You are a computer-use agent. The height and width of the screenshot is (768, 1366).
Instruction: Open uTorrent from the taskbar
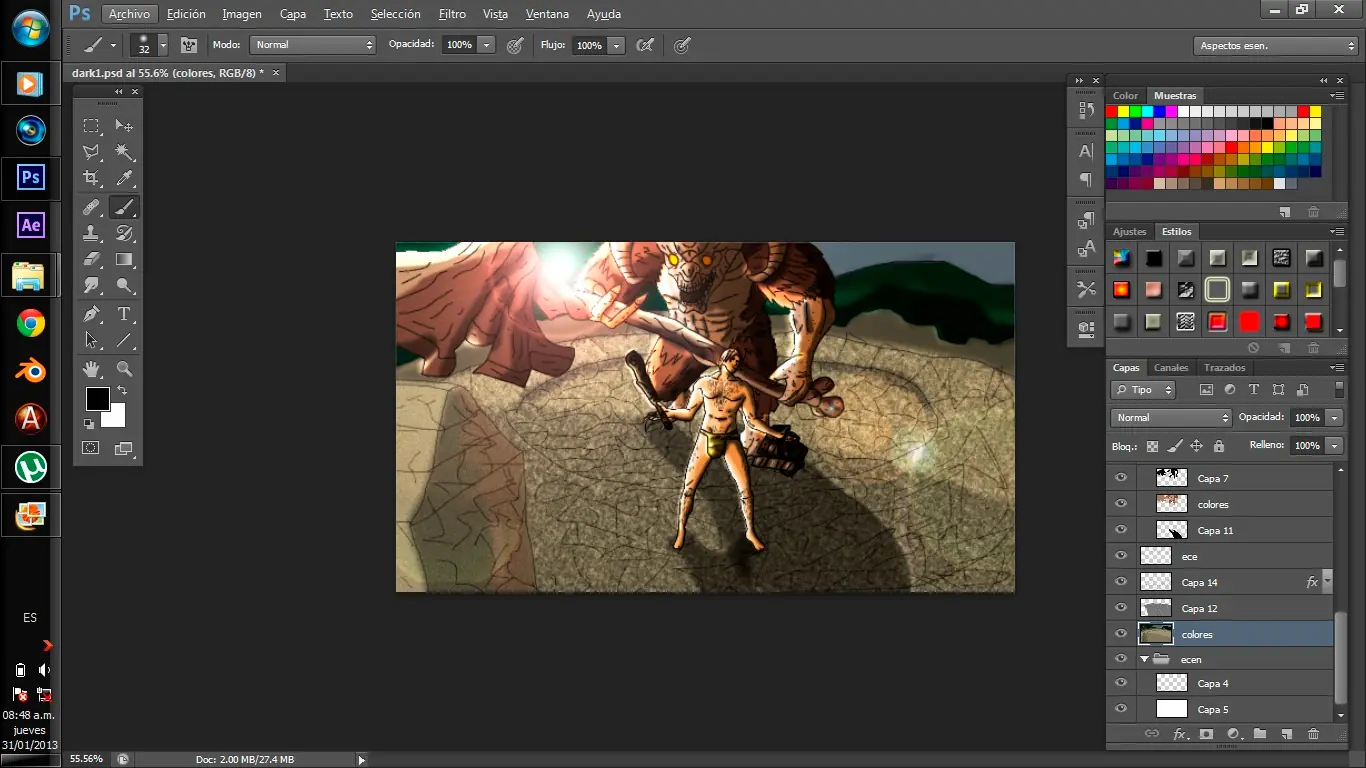click(31, 467)
